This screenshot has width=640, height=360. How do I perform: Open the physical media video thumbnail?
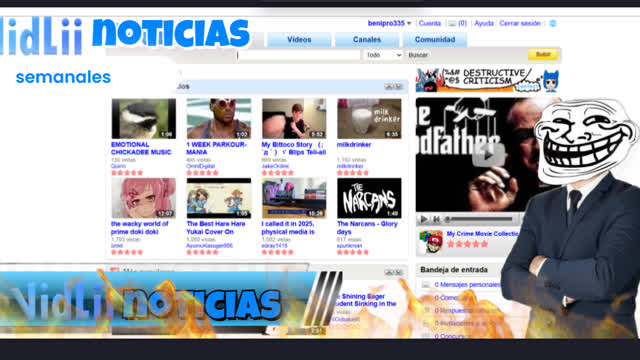coord(294,198)
